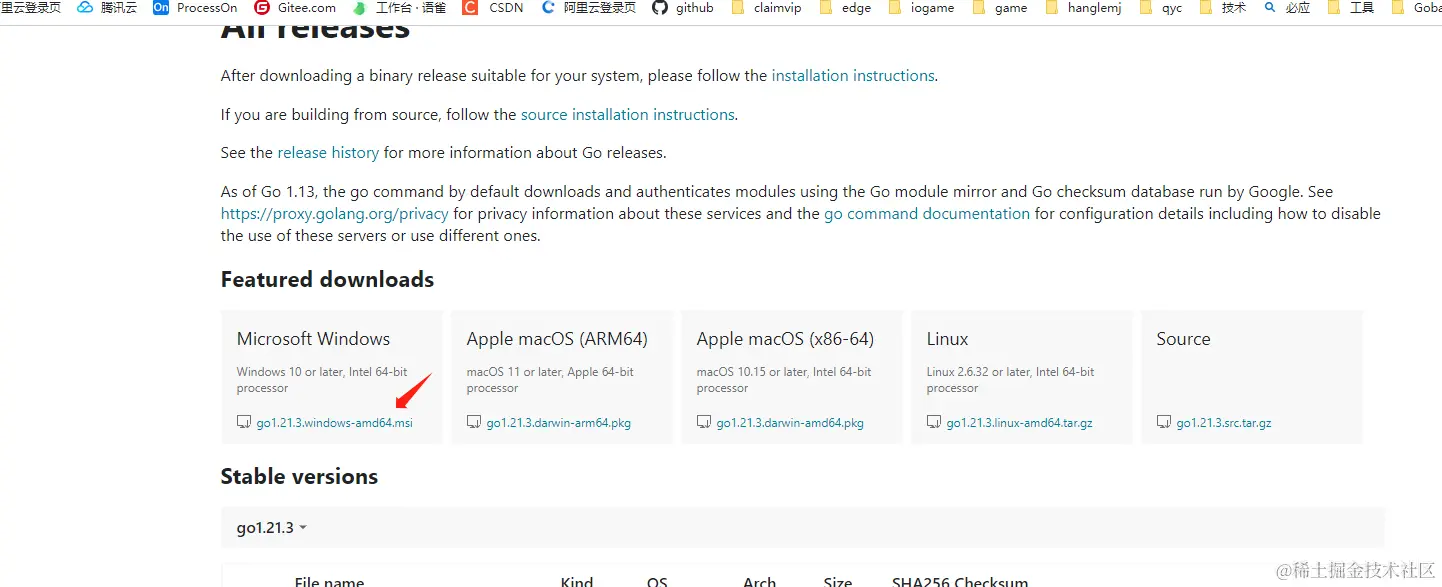
Task: Open the 工具 bookmark folder
Action: tap(1351, 8)
